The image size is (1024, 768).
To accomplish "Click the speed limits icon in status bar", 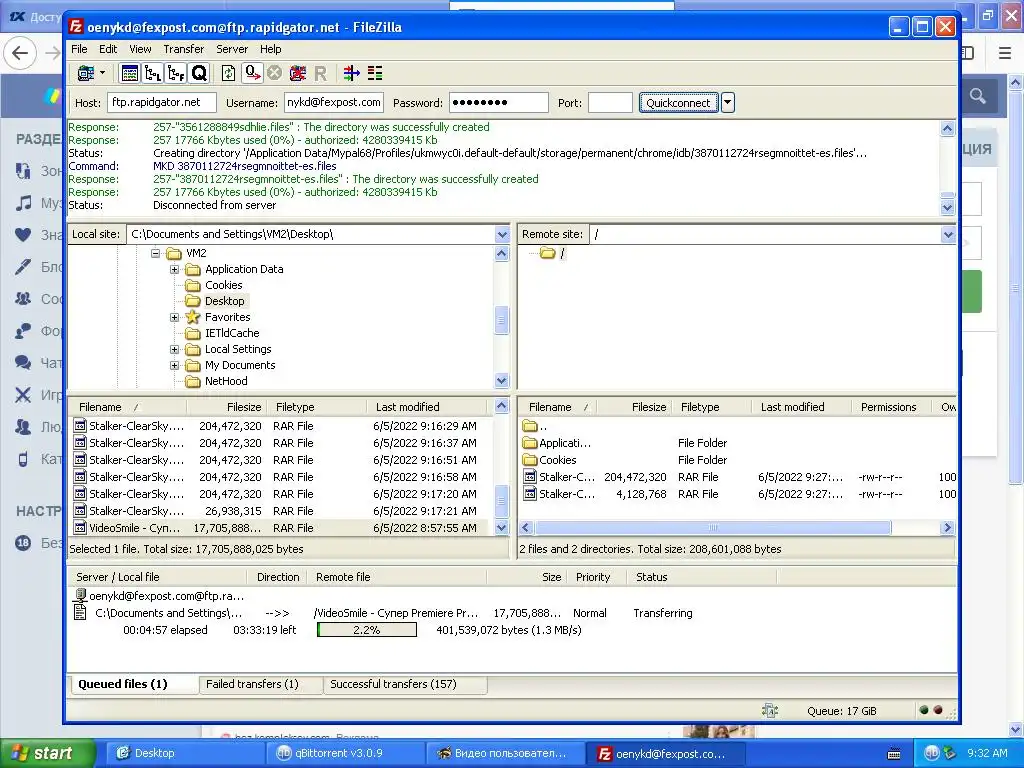I will 770,711.
